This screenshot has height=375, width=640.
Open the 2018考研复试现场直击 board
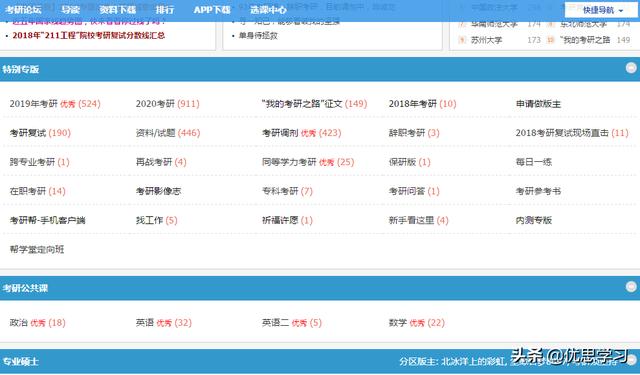click(562, 133)
